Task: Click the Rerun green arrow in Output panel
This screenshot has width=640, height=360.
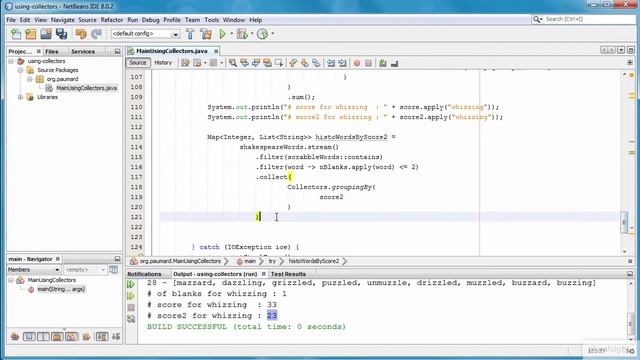Action: pyautogui.click(x=131, y=284)
